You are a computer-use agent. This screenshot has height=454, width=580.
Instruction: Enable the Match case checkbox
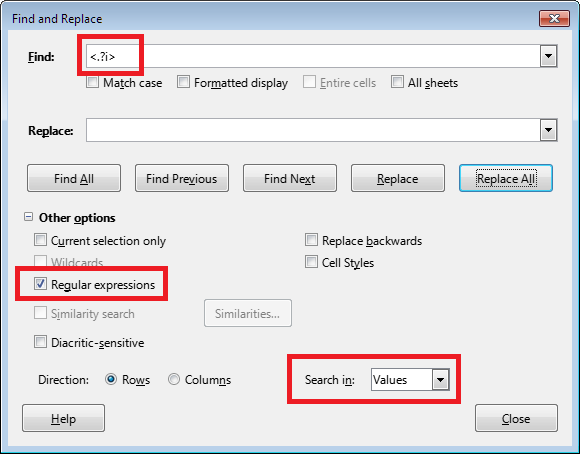[92, 82]
